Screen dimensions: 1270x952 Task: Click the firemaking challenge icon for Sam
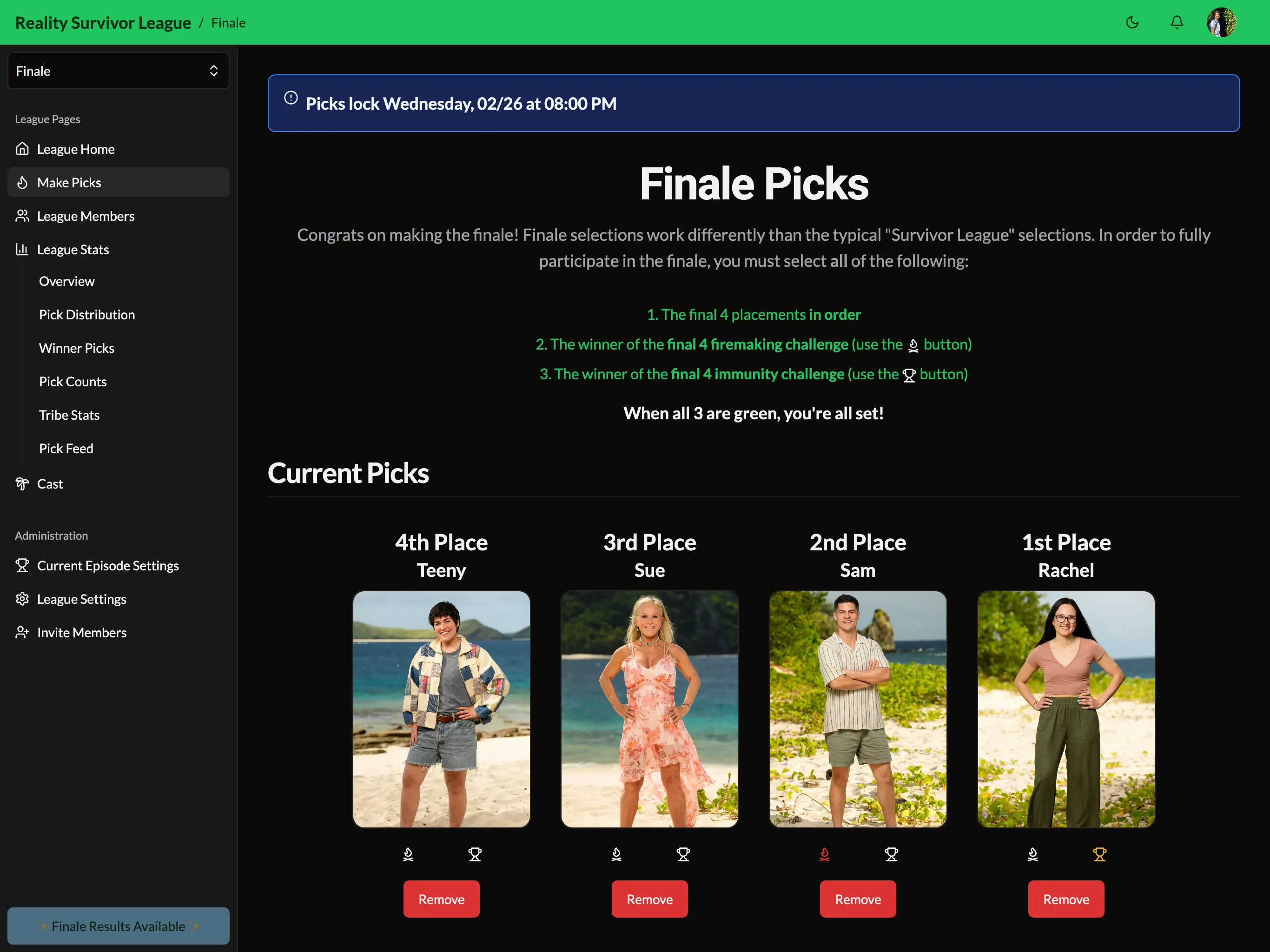click(x=824, y=854)
